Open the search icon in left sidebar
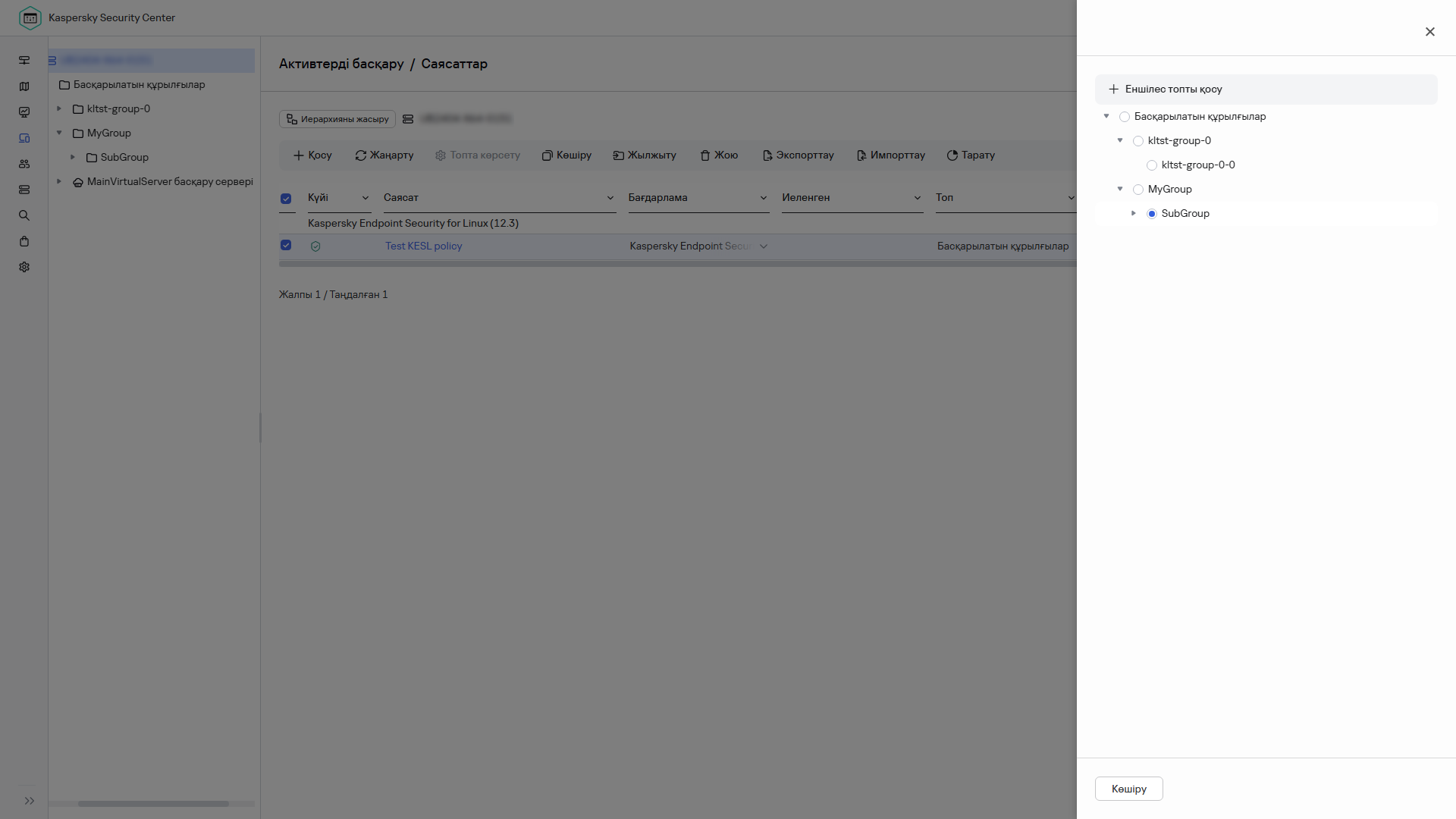Viewport: 1456px width, 819px height. (x=24, y=215)
